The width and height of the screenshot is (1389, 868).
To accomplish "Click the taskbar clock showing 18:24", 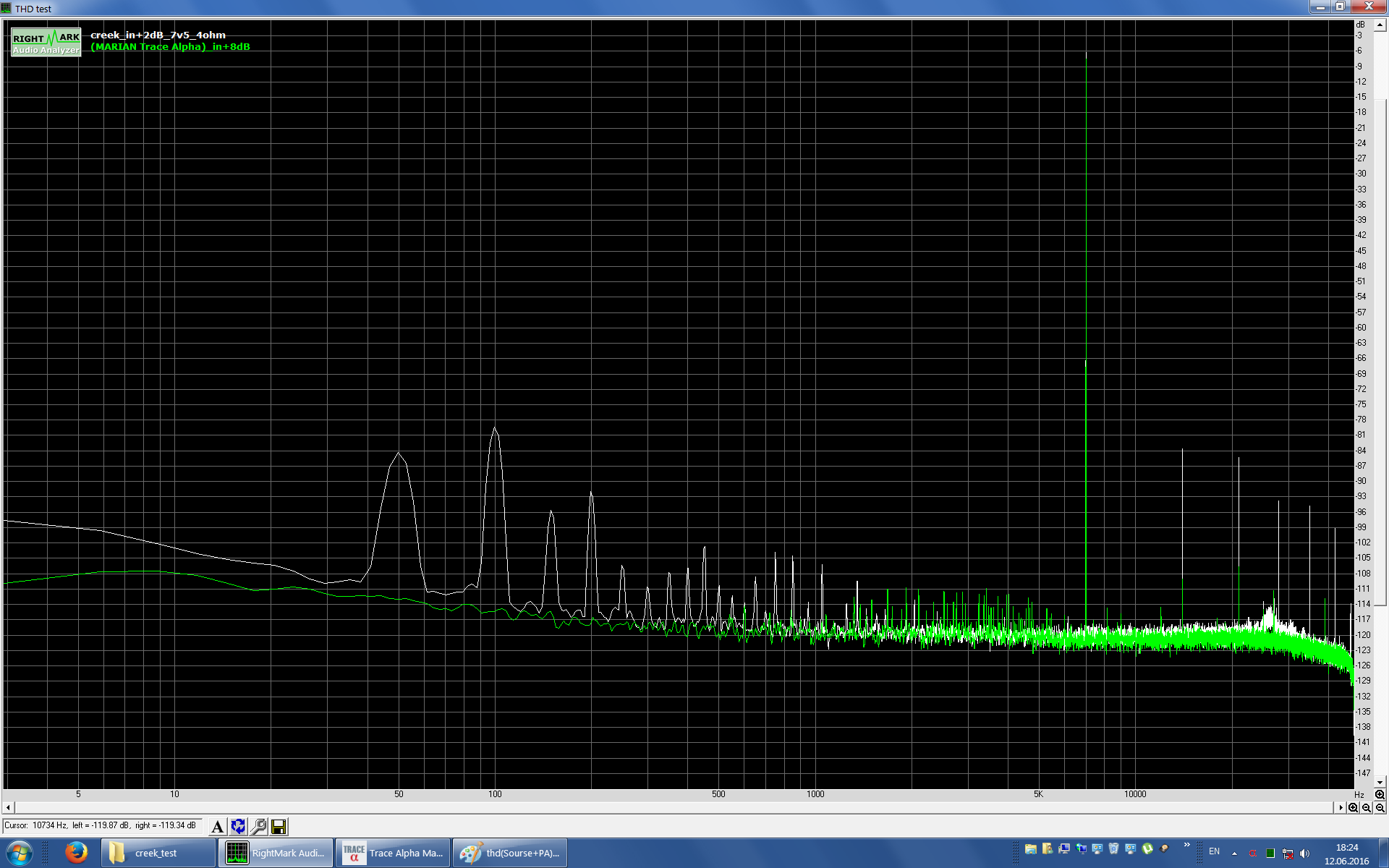I will (1346, 847).
